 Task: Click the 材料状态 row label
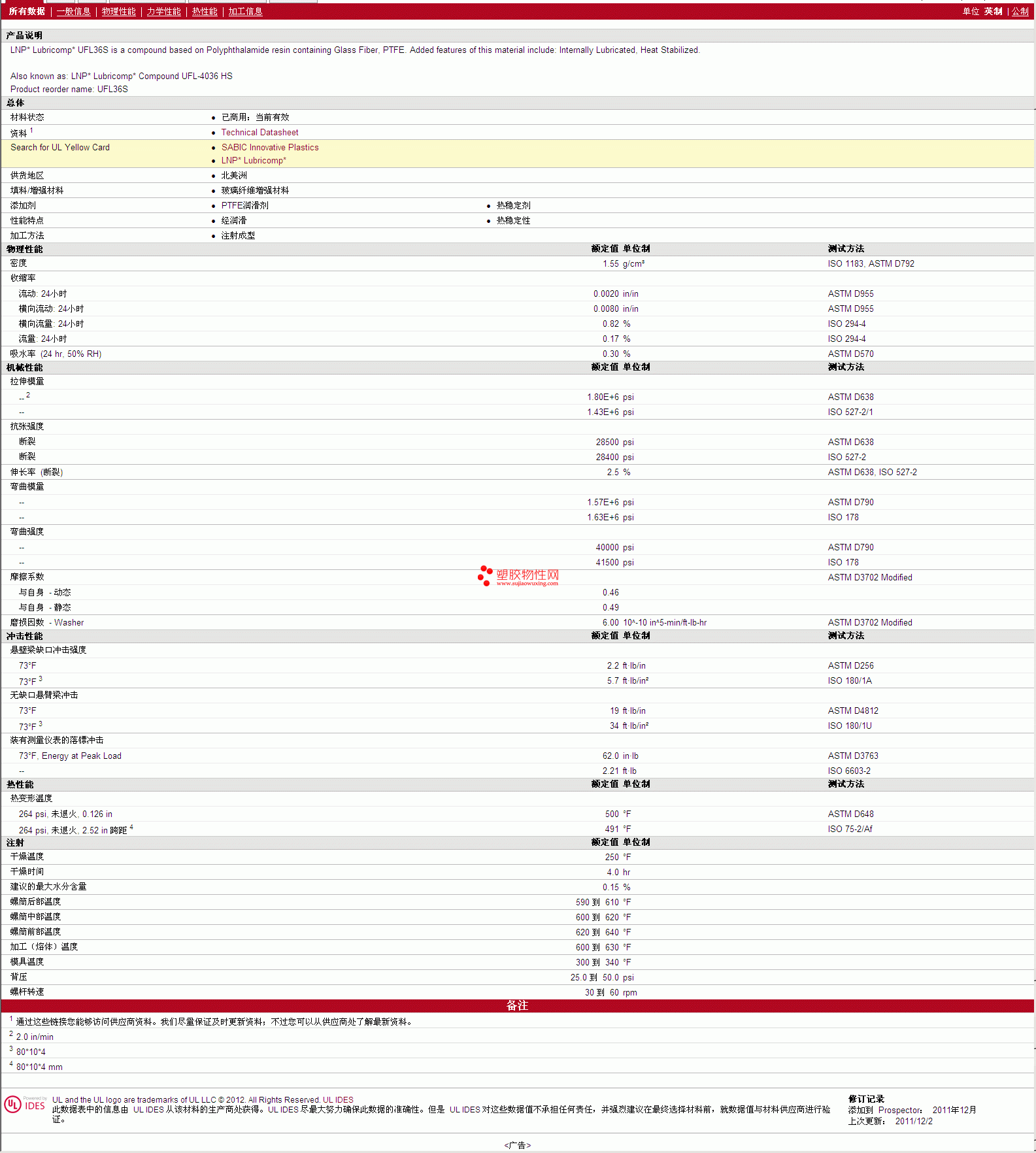(x=27, y=118)
